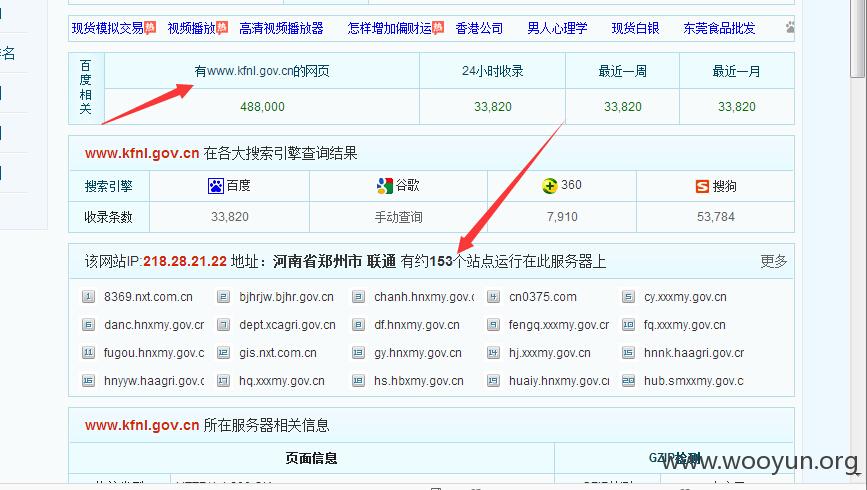Screen dimensions: 867x490
Task: Click number 17 icon beside hq.xxxmy.gov.cn
Action: (223, 380)
